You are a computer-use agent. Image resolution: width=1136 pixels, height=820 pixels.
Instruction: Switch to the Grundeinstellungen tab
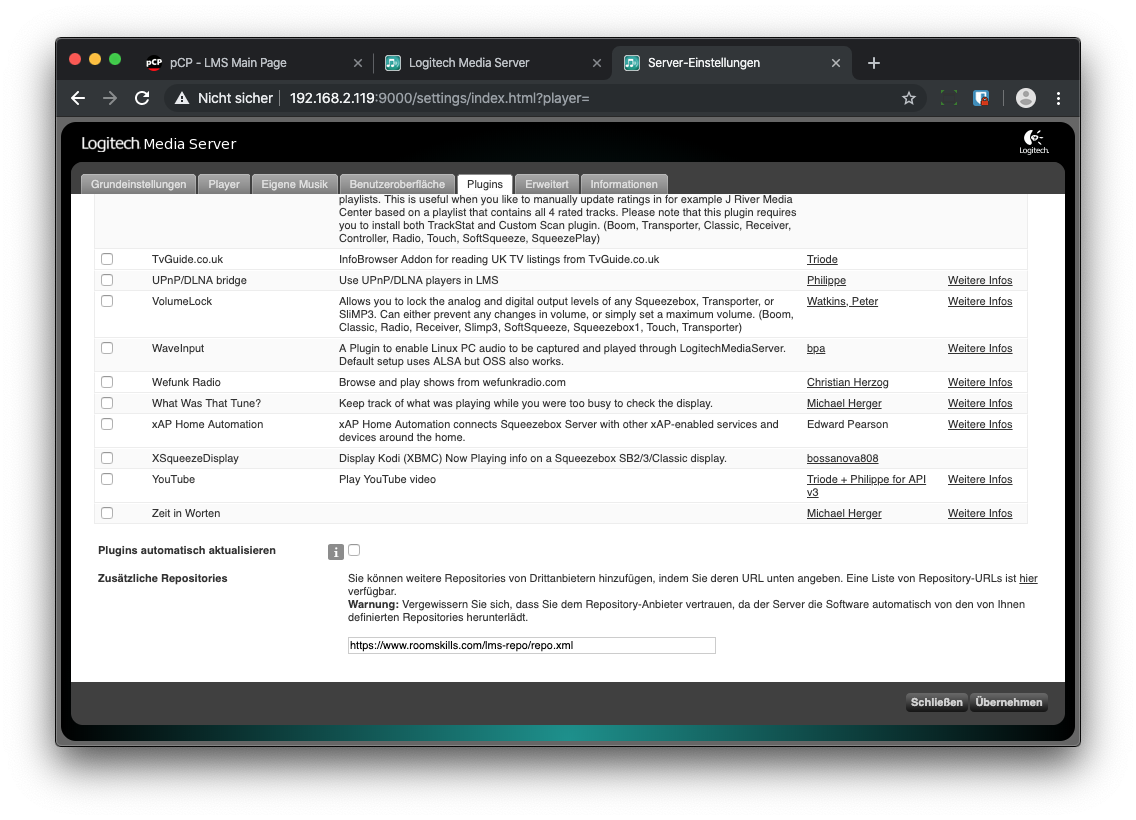tap(138, 184)
